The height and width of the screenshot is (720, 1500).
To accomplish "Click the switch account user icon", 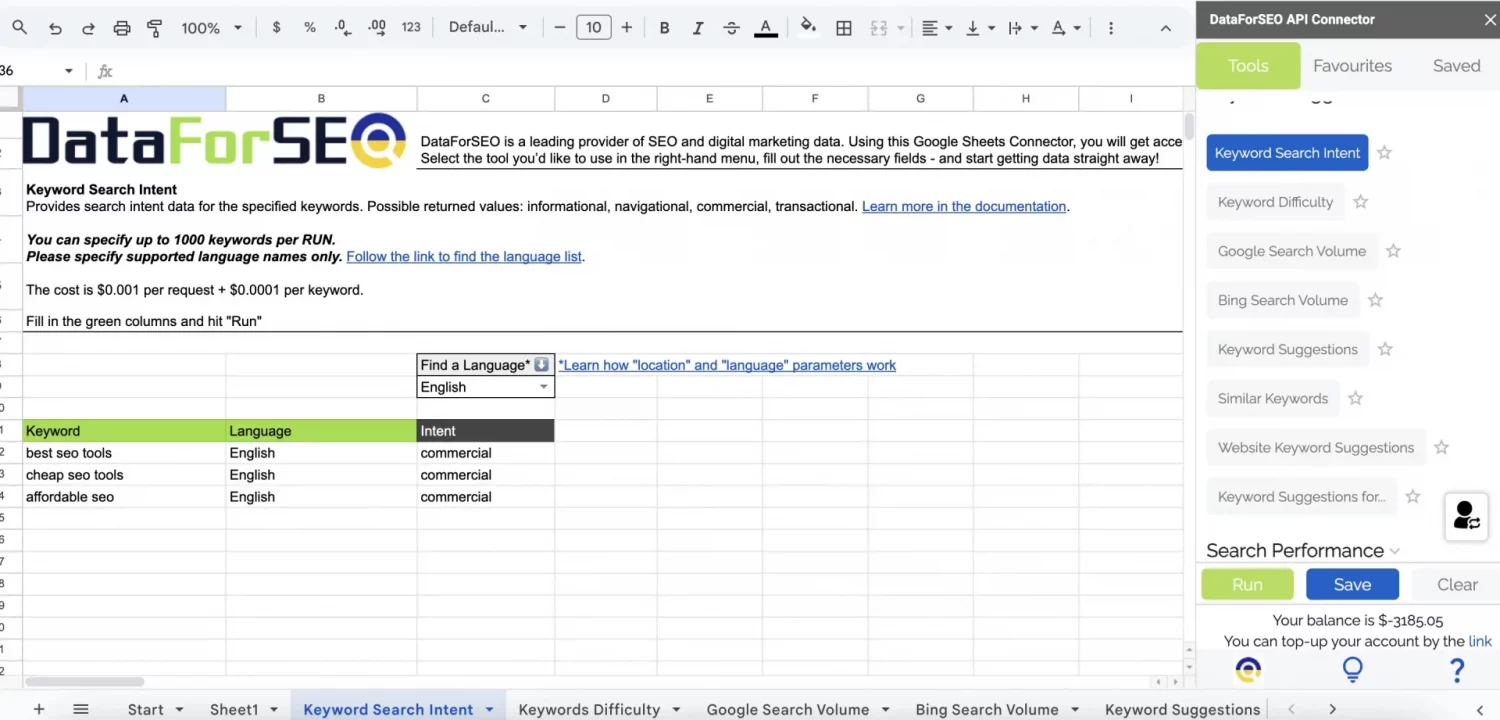I will pyautogui.click(x=1466, y=516).
